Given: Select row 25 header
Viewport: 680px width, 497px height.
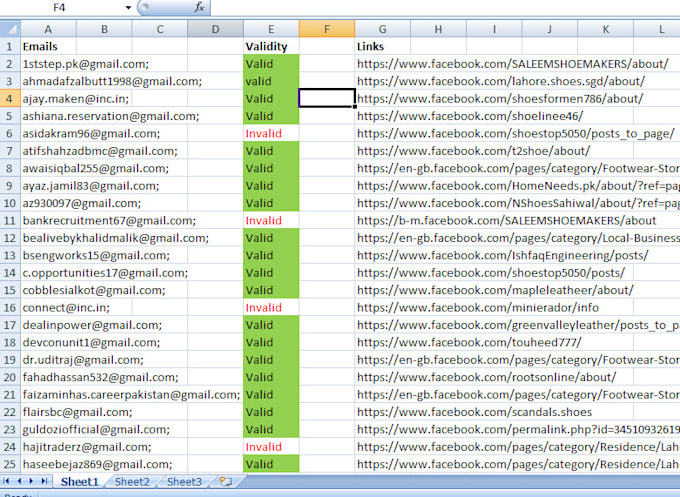Looking at the screenshot, I should [x=10, y=464].
